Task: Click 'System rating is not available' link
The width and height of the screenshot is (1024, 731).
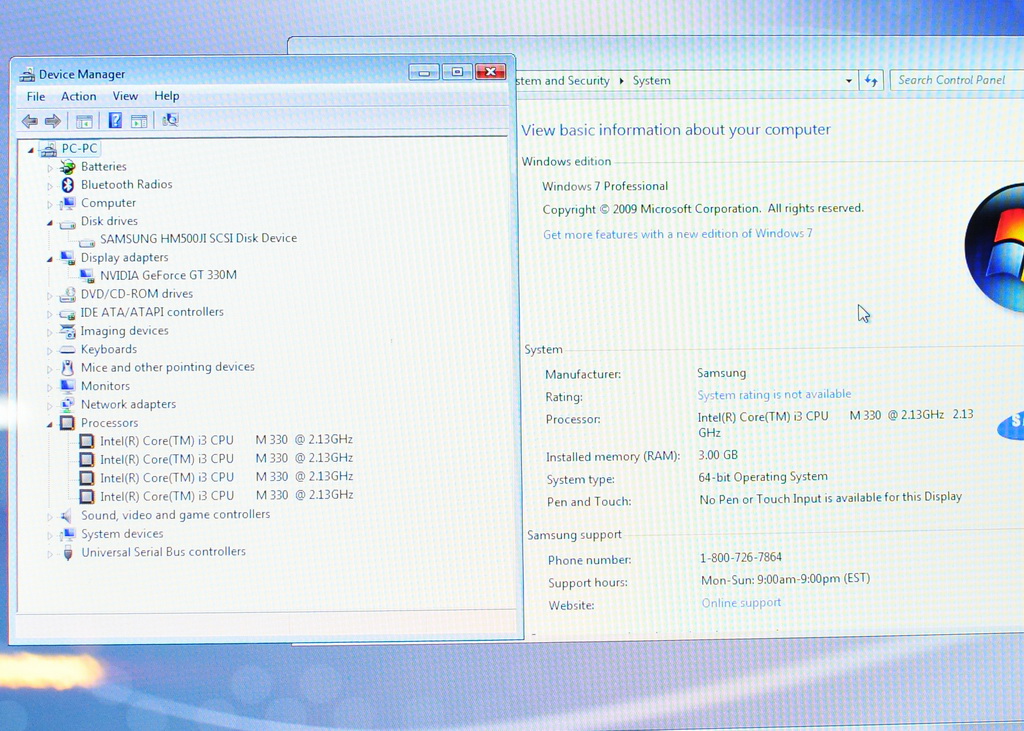Action: (x=774, y=395)
